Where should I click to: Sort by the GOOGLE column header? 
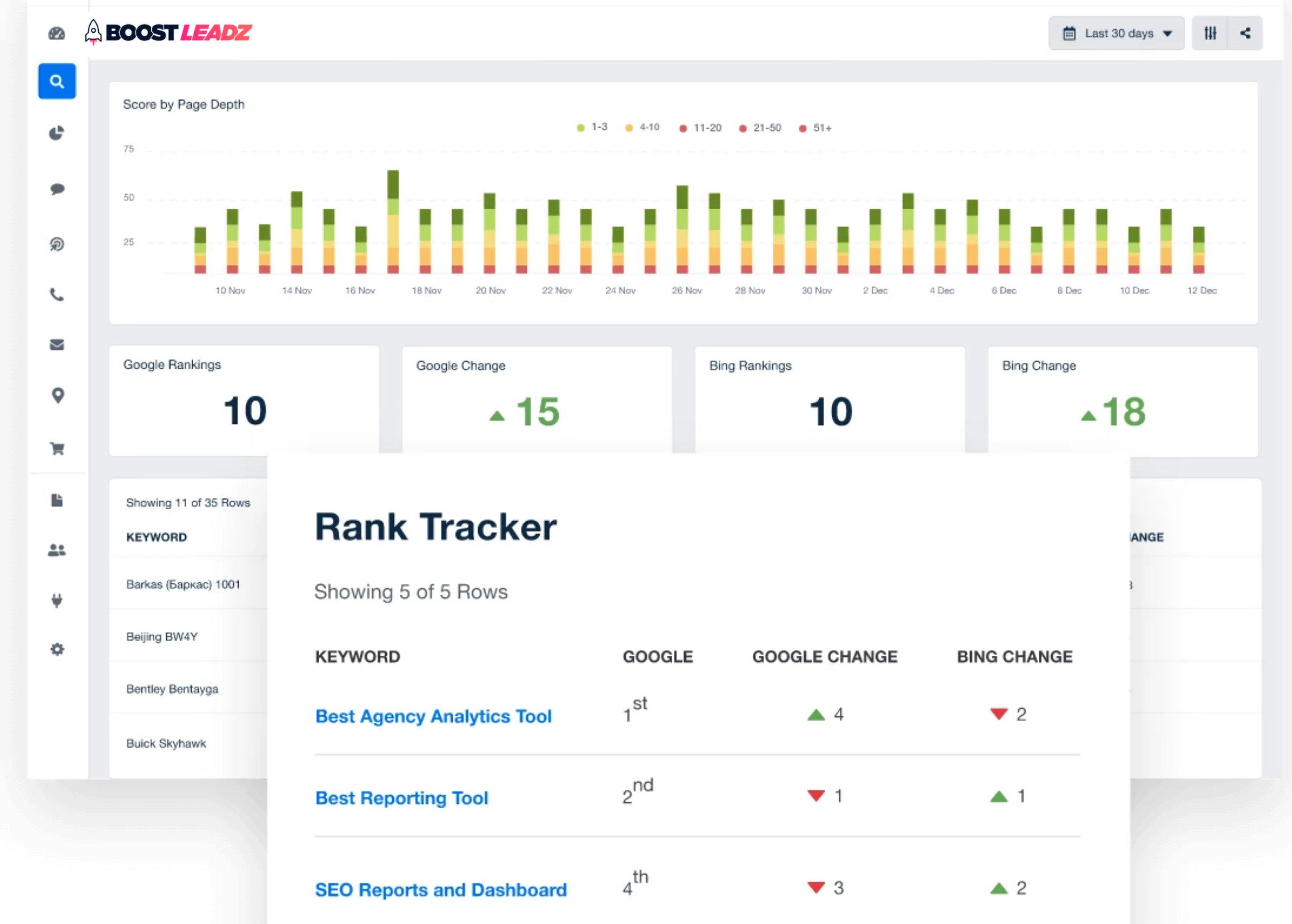tap(658, 657)
